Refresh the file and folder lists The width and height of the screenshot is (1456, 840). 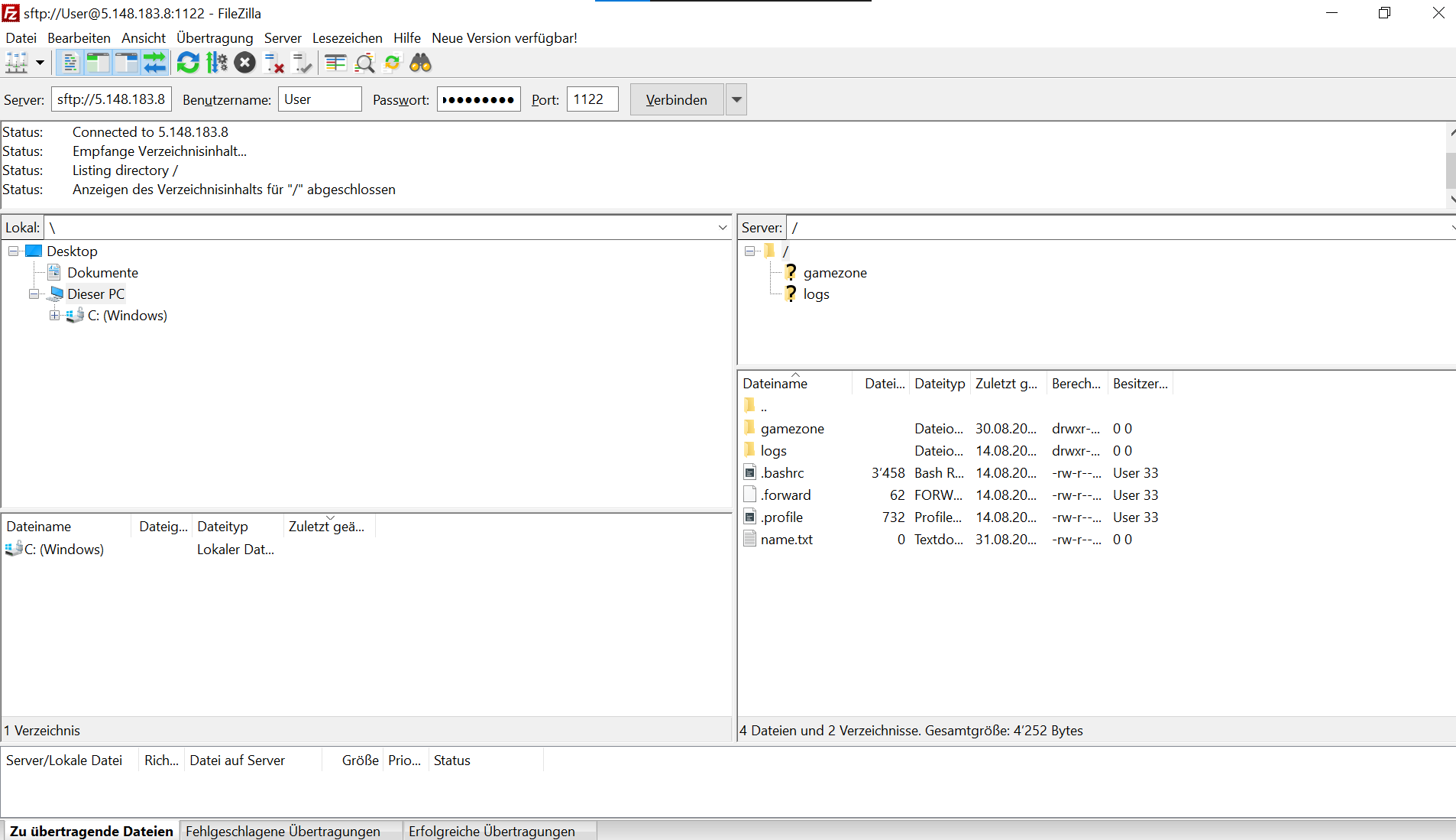[x=188, y=63]
